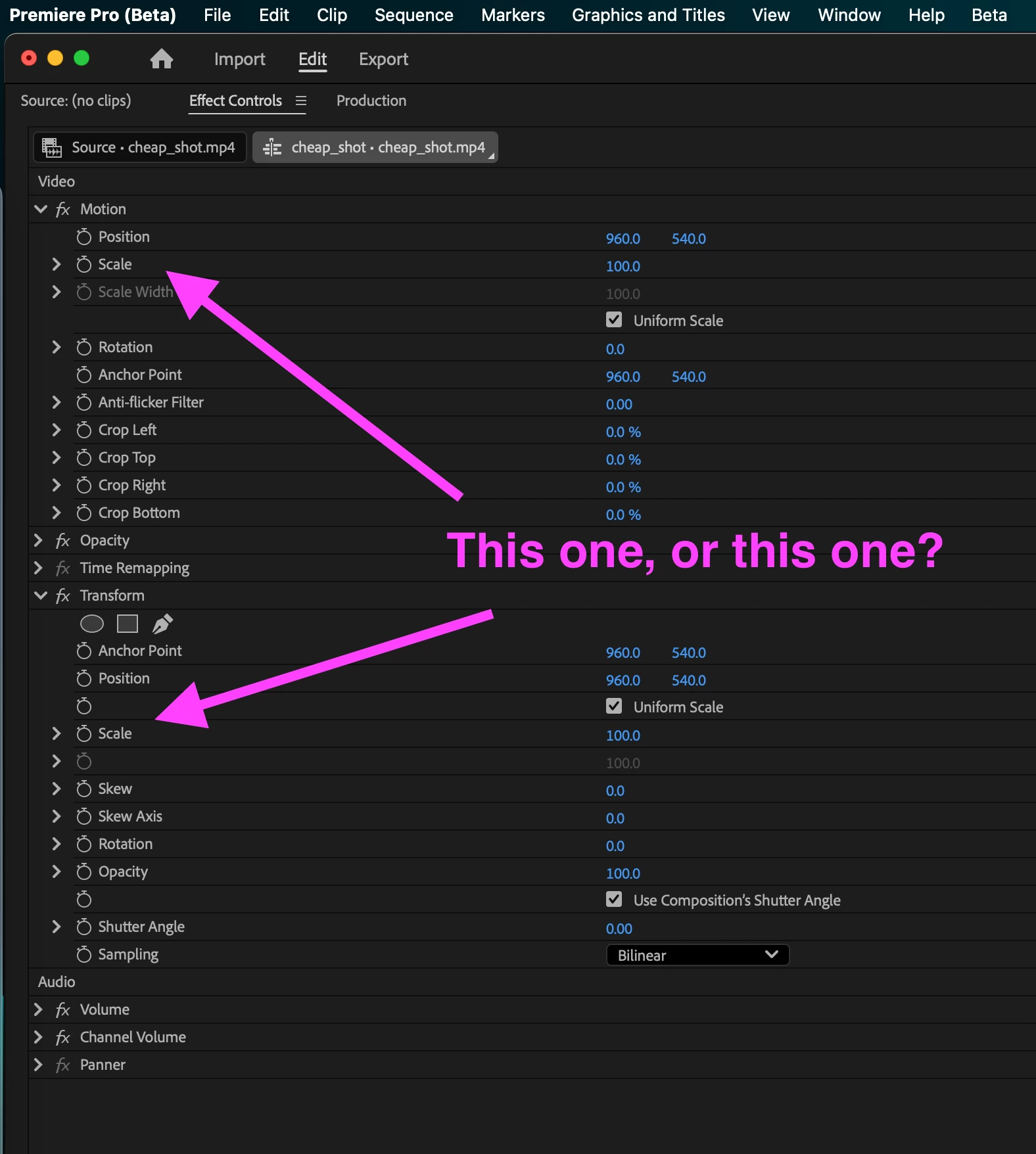Select the Edit workspace mode
Screen dimensions: 1036x1154
pos(313,59)
